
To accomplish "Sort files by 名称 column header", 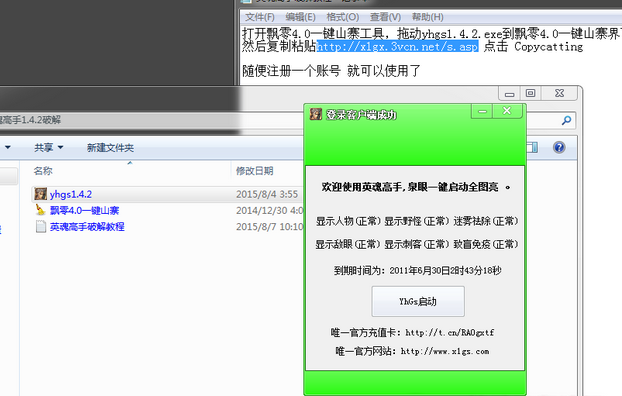I will 43,171.
